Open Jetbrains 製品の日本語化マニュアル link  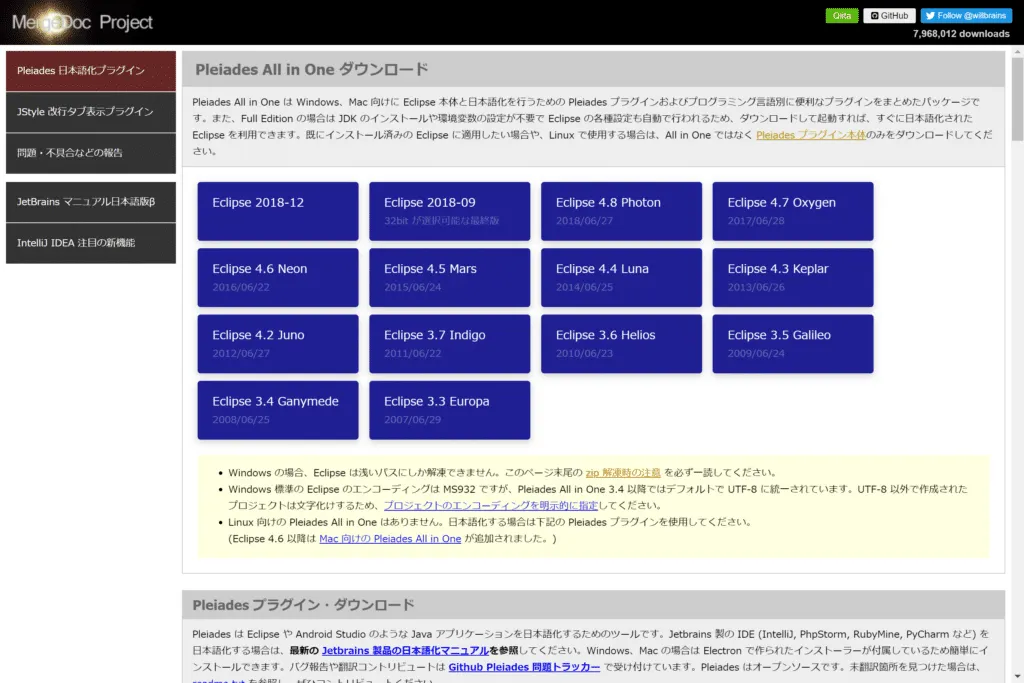coord(405,651)
